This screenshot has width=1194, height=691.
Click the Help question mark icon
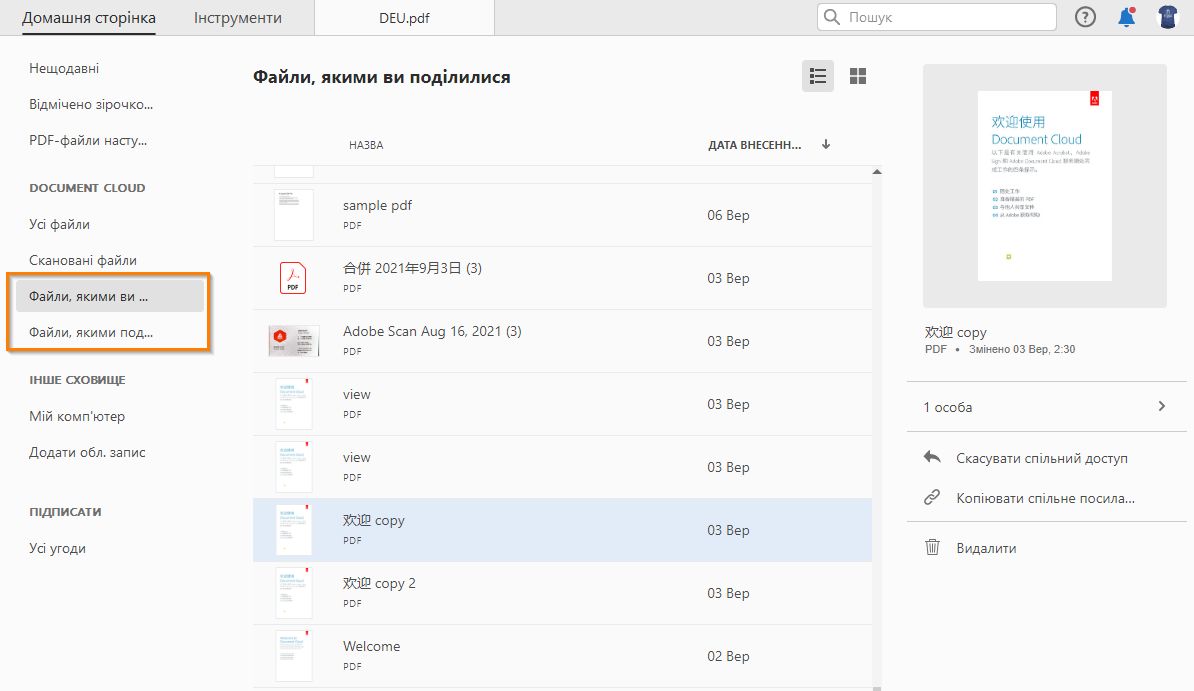pos(1085,17)
